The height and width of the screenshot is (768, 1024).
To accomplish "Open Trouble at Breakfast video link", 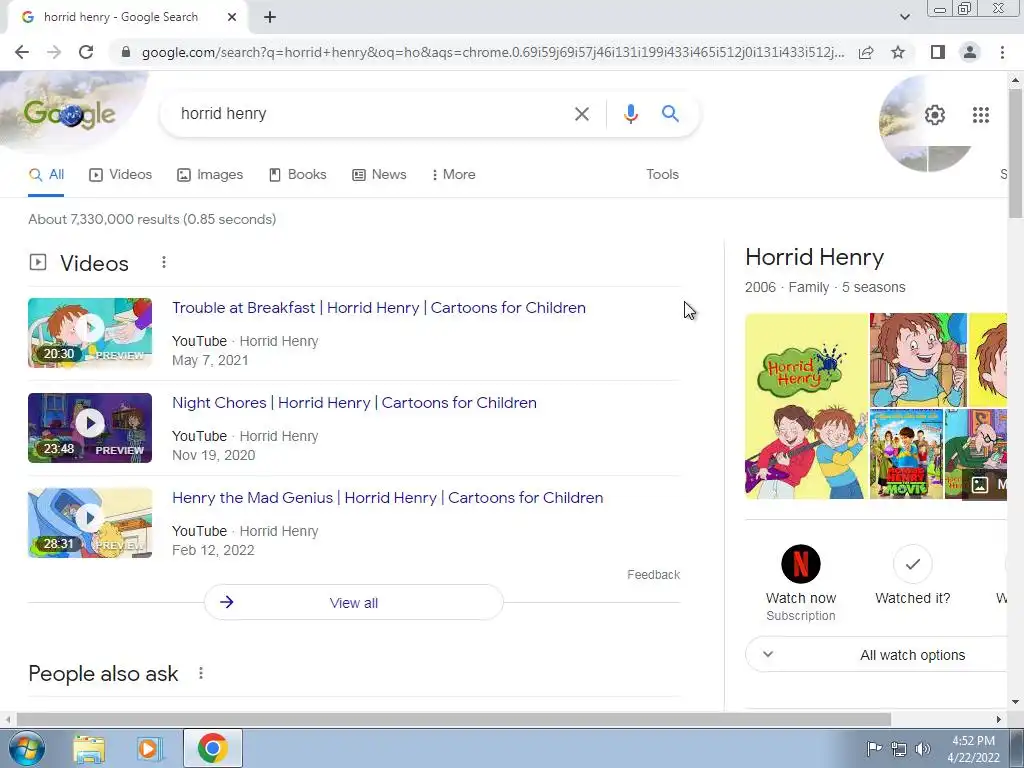I will click(x=379, y=308).
